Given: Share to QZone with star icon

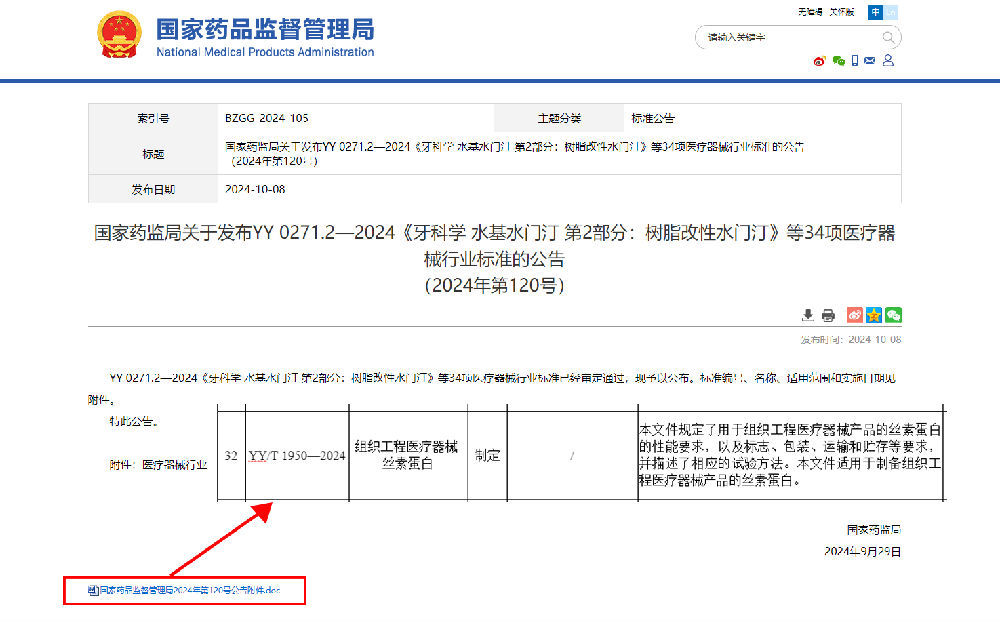Looking at the screenshot, I should click(874, 315).
